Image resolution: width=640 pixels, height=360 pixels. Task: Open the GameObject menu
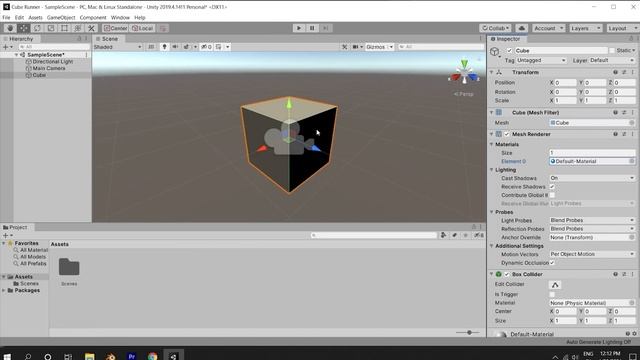61,18
